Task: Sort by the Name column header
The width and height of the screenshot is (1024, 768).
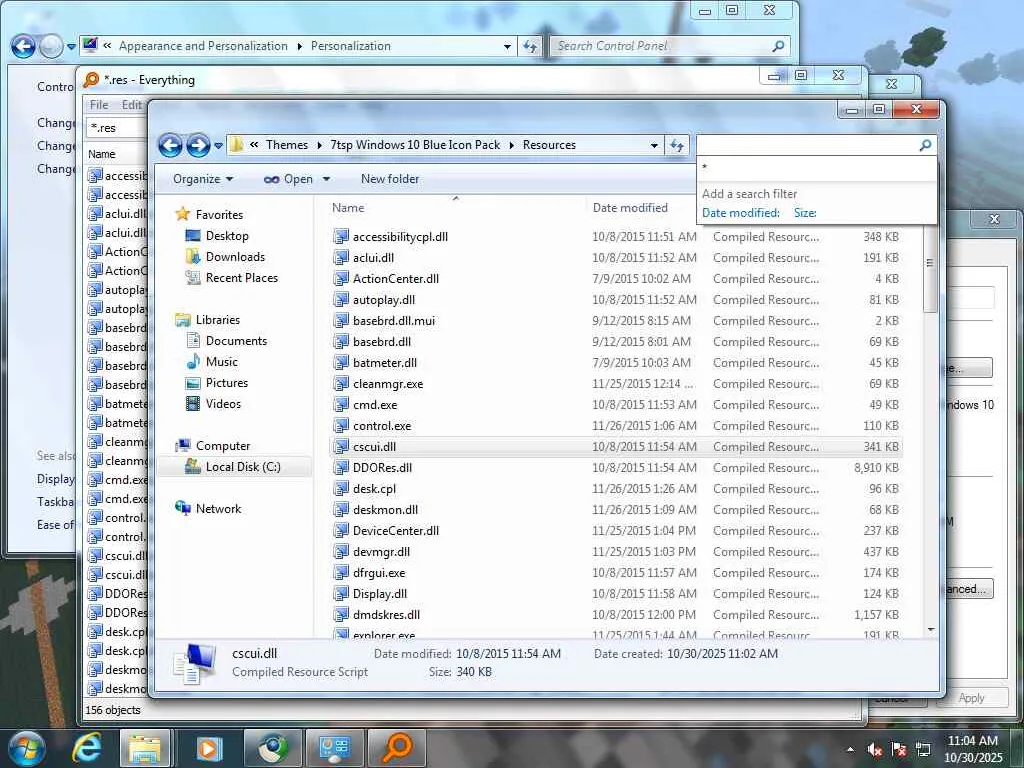Action: click(x=348, y=208)
